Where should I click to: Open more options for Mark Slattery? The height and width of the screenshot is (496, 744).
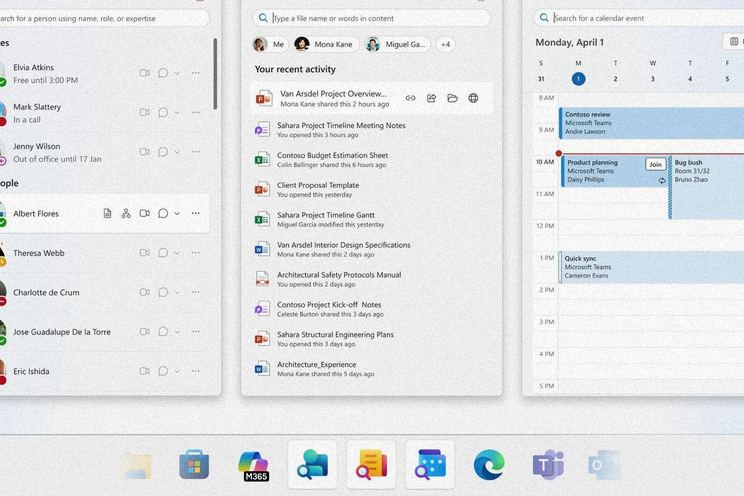coord(195,112)
